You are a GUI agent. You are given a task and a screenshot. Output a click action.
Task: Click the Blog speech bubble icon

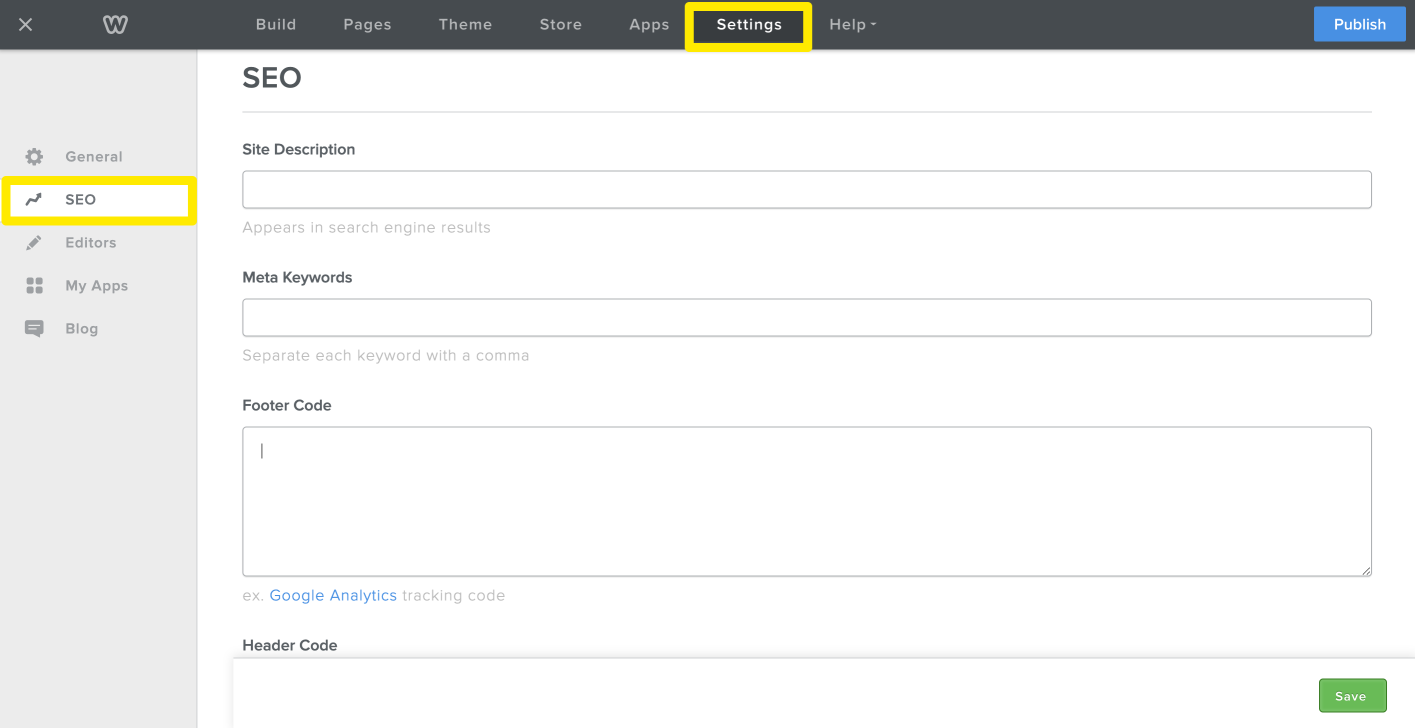click(x=34, y=329)
